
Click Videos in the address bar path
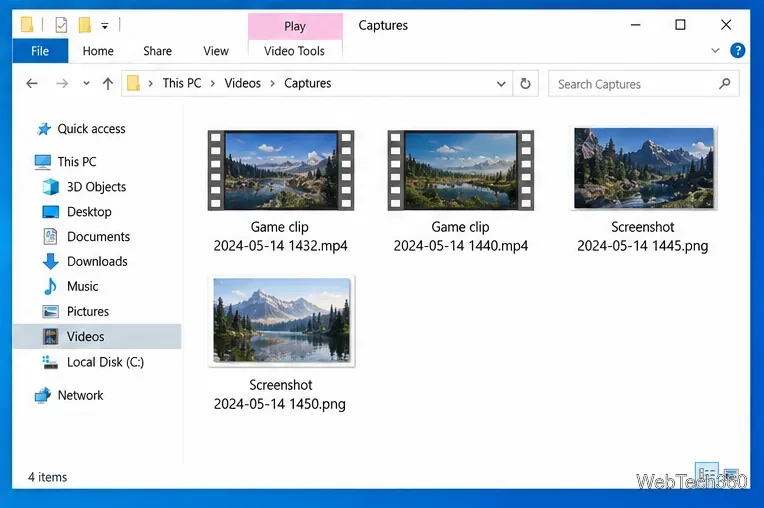coord(243,83)
